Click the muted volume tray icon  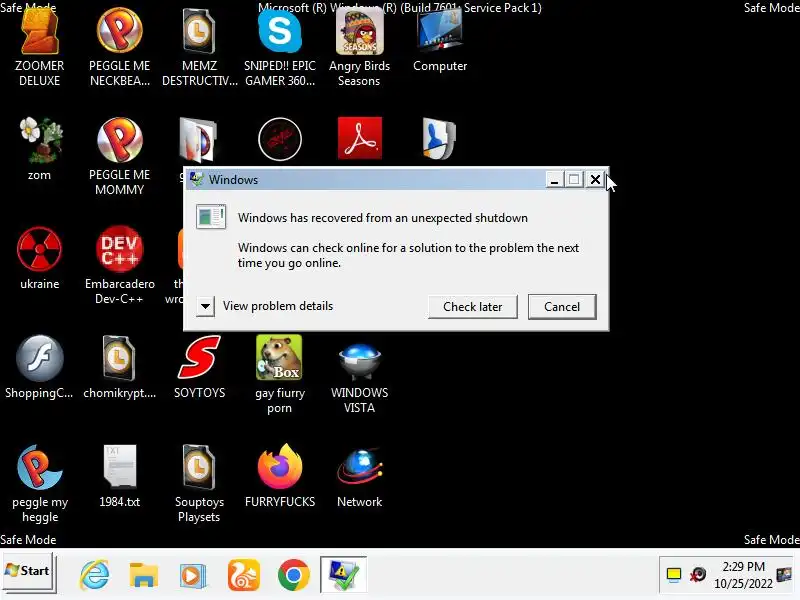(x=697, y=575)
